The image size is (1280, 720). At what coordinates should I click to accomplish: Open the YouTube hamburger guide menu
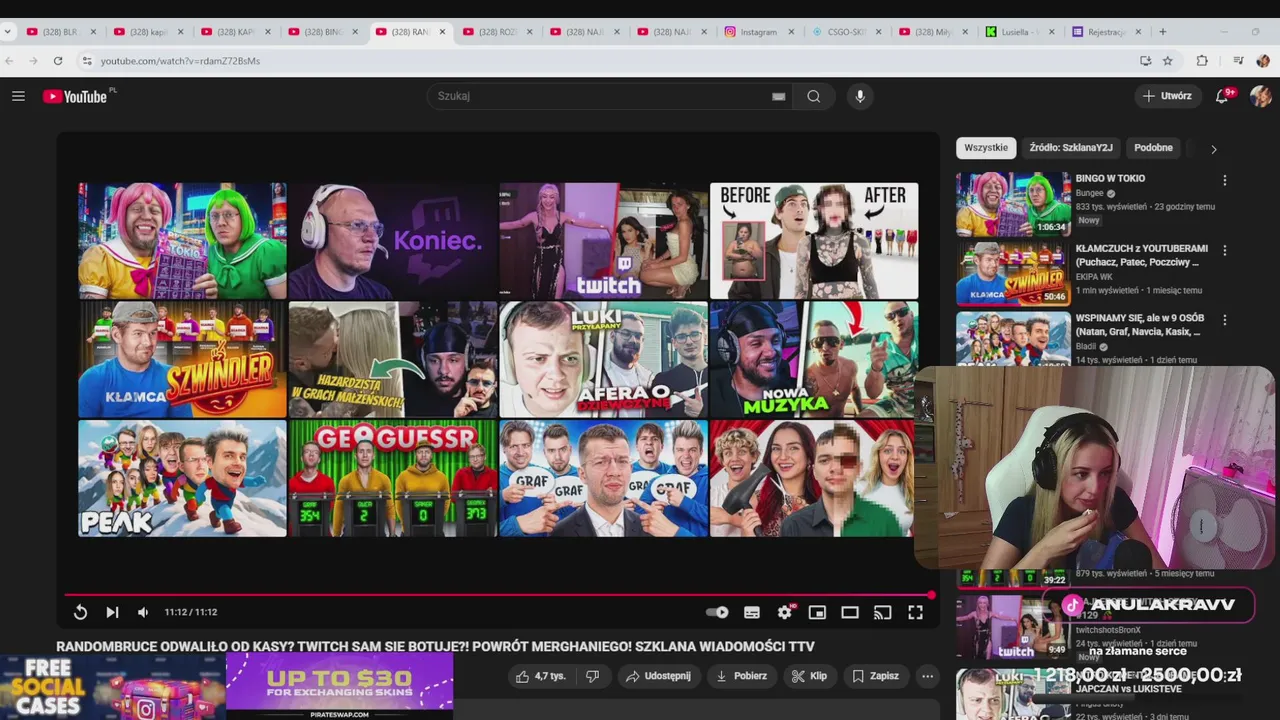click(x=18, y=96)
